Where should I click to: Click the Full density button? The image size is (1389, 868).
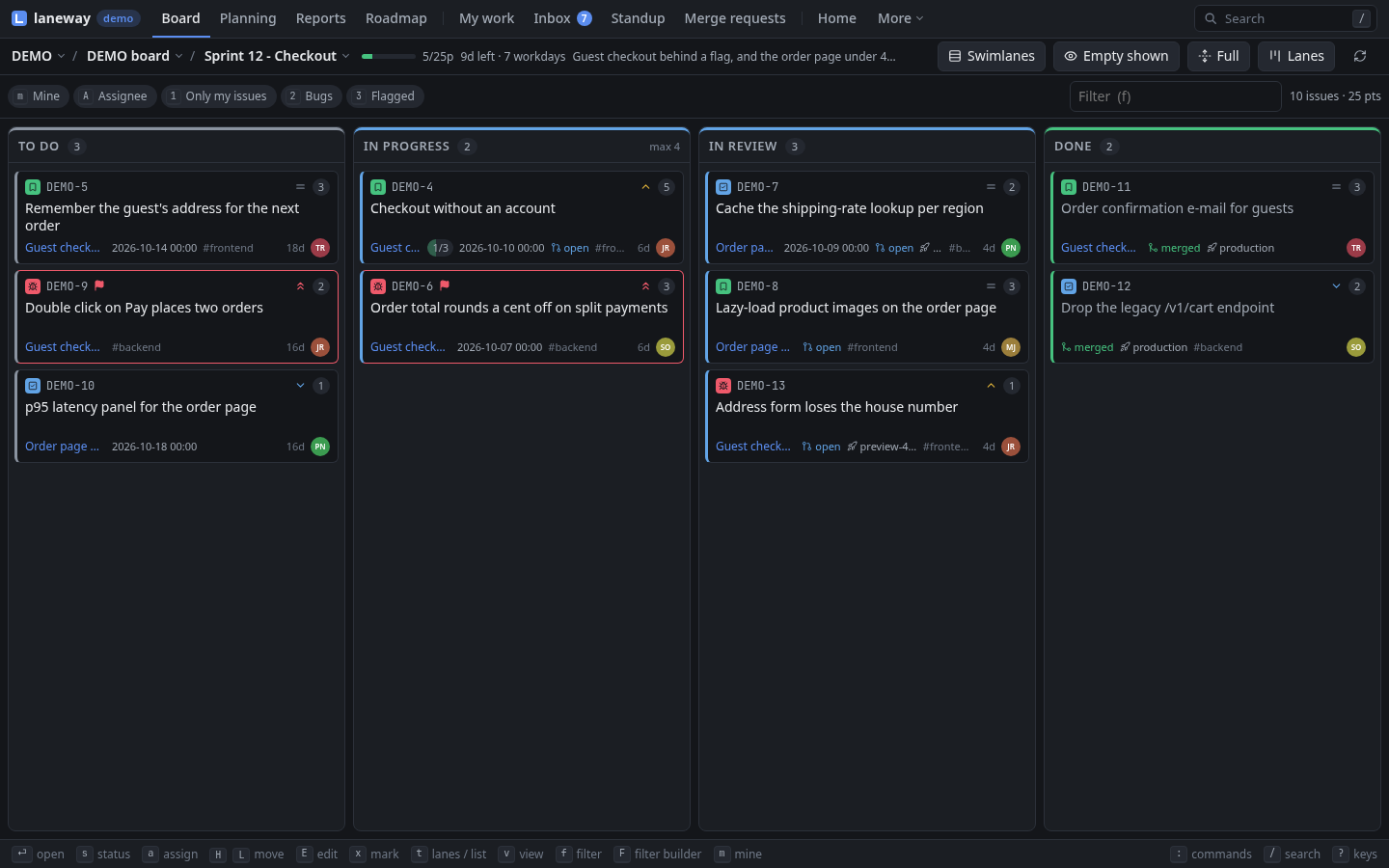coord(1218,56)
